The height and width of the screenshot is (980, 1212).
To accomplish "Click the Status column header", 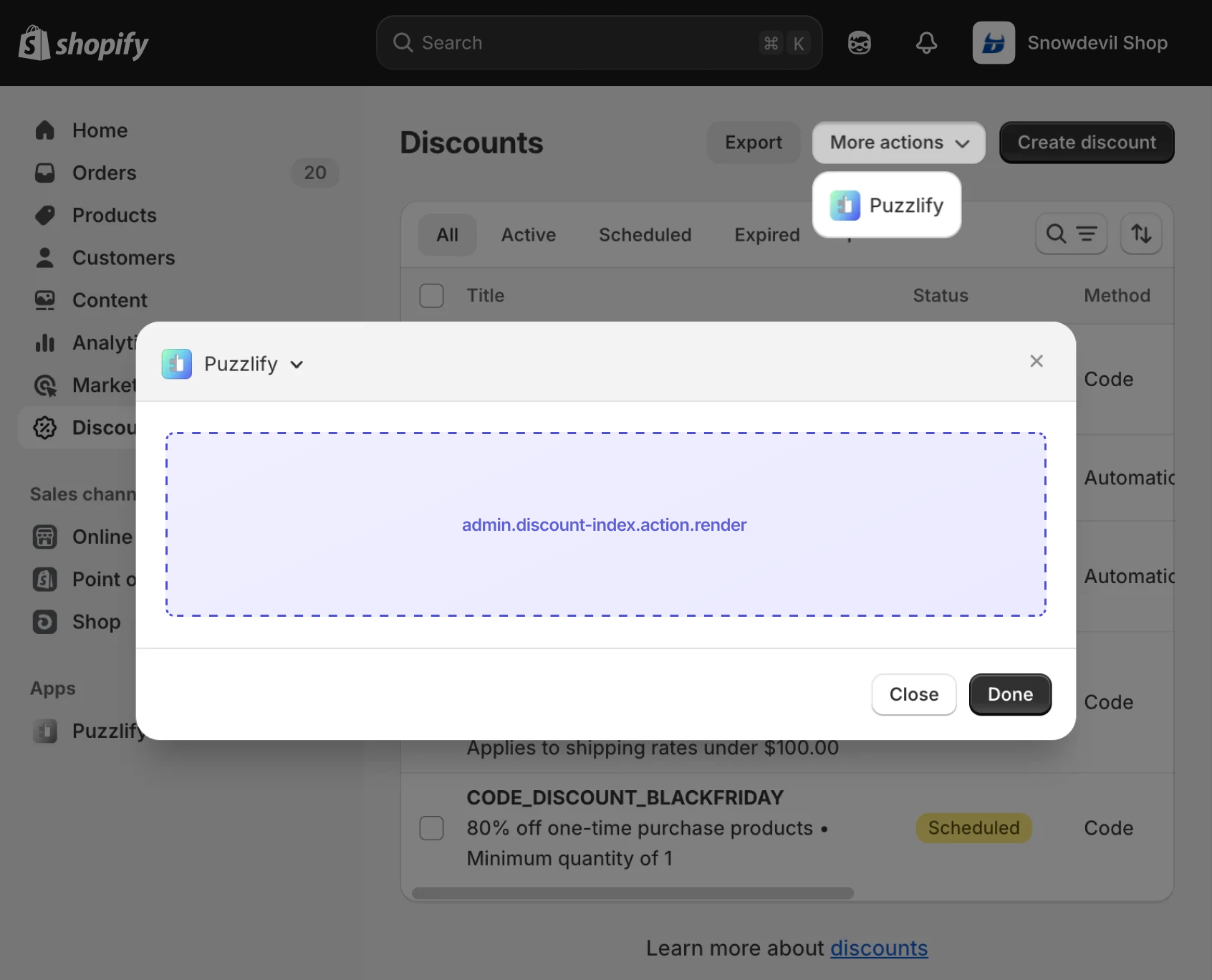I will coord(941,296).
